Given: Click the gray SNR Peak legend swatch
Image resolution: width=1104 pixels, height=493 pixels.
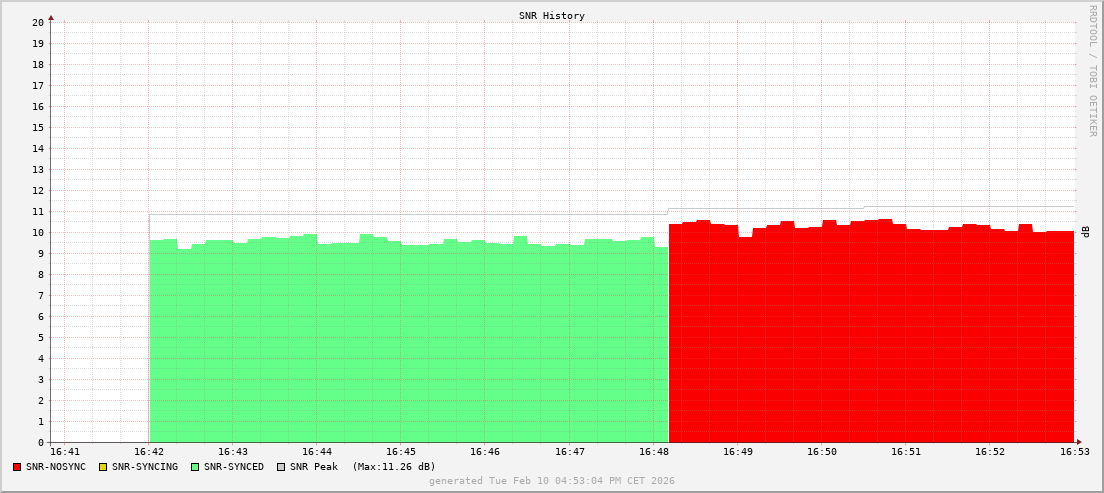Looking at the screenshot, I should (x=281, y=467).
